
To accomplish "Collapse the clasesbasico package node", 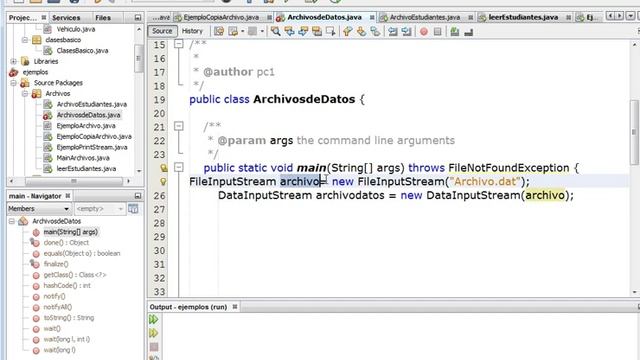I will point(25,40).
